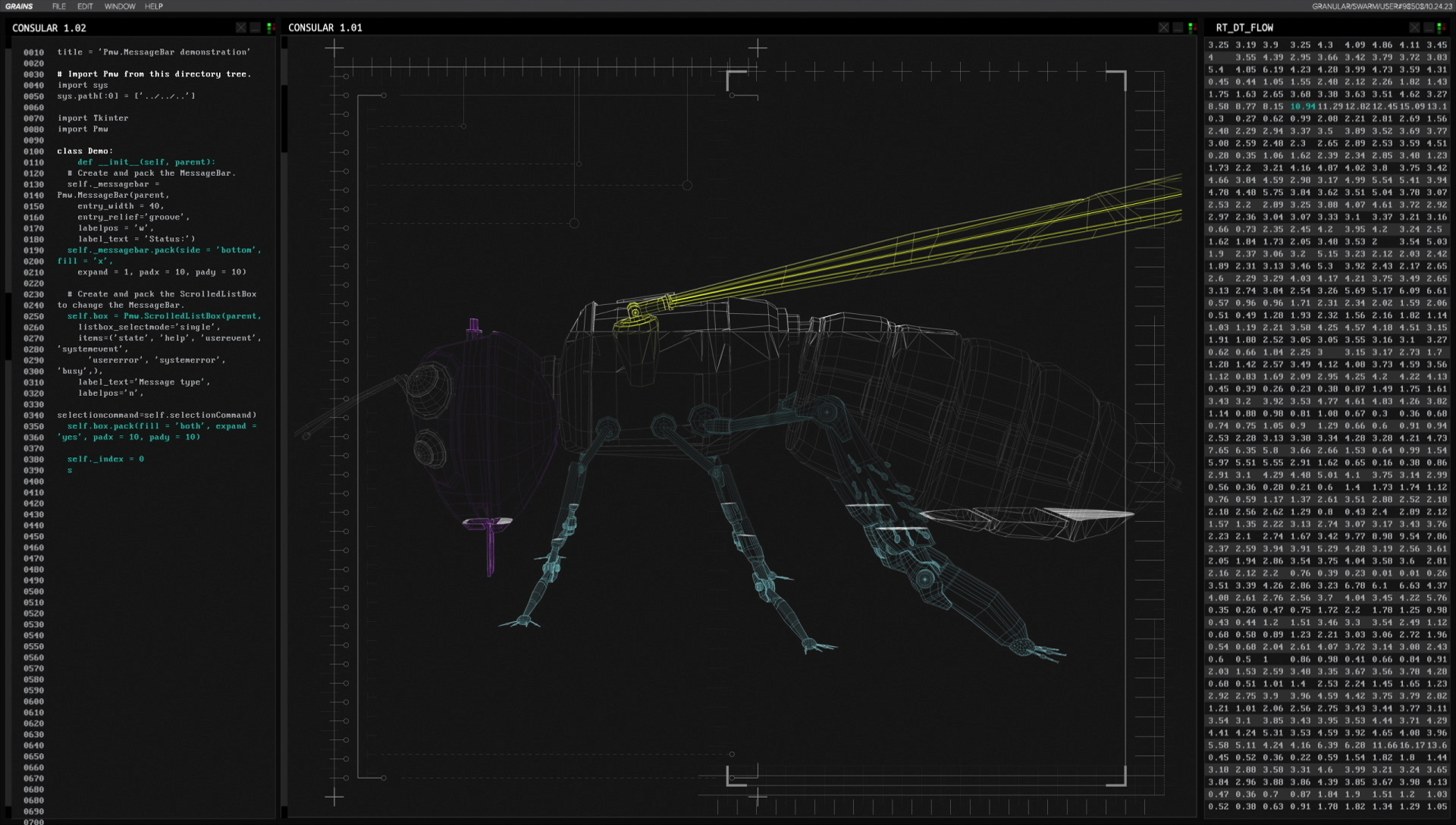Click line number 0010 in the code gutter
This screenshot has width=1456, height=825.
pyautogui.click(x=33, y=53)
